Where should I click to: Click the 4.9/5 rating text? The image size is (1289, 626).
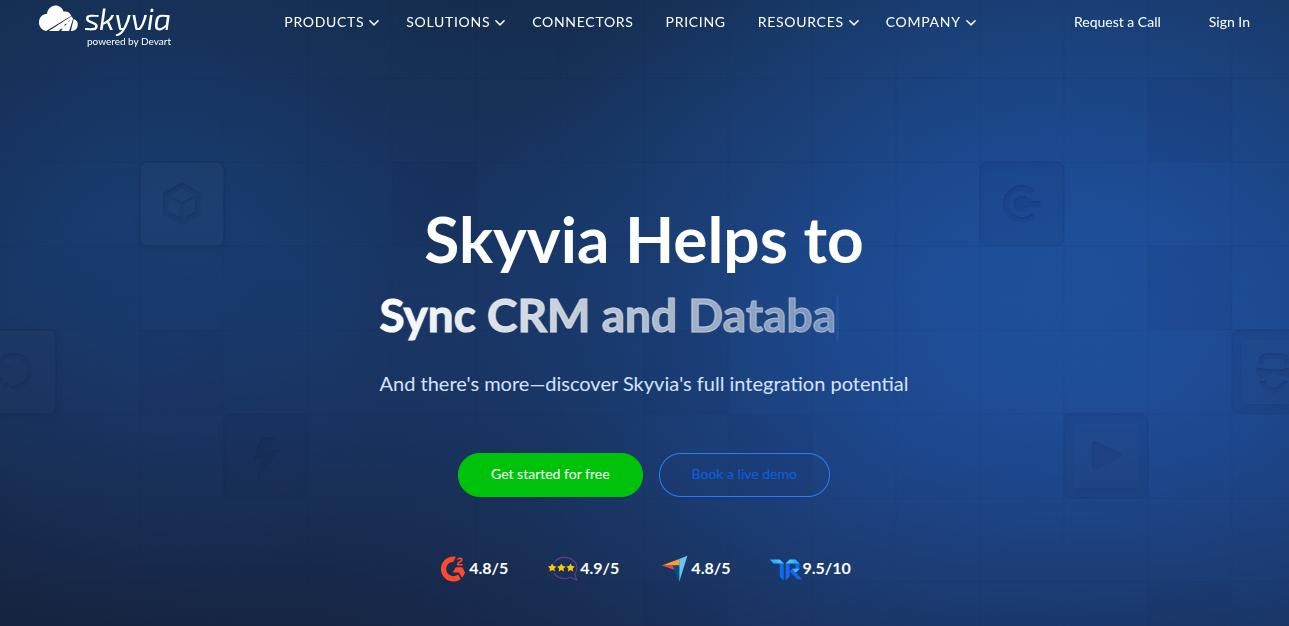(600, 569)
